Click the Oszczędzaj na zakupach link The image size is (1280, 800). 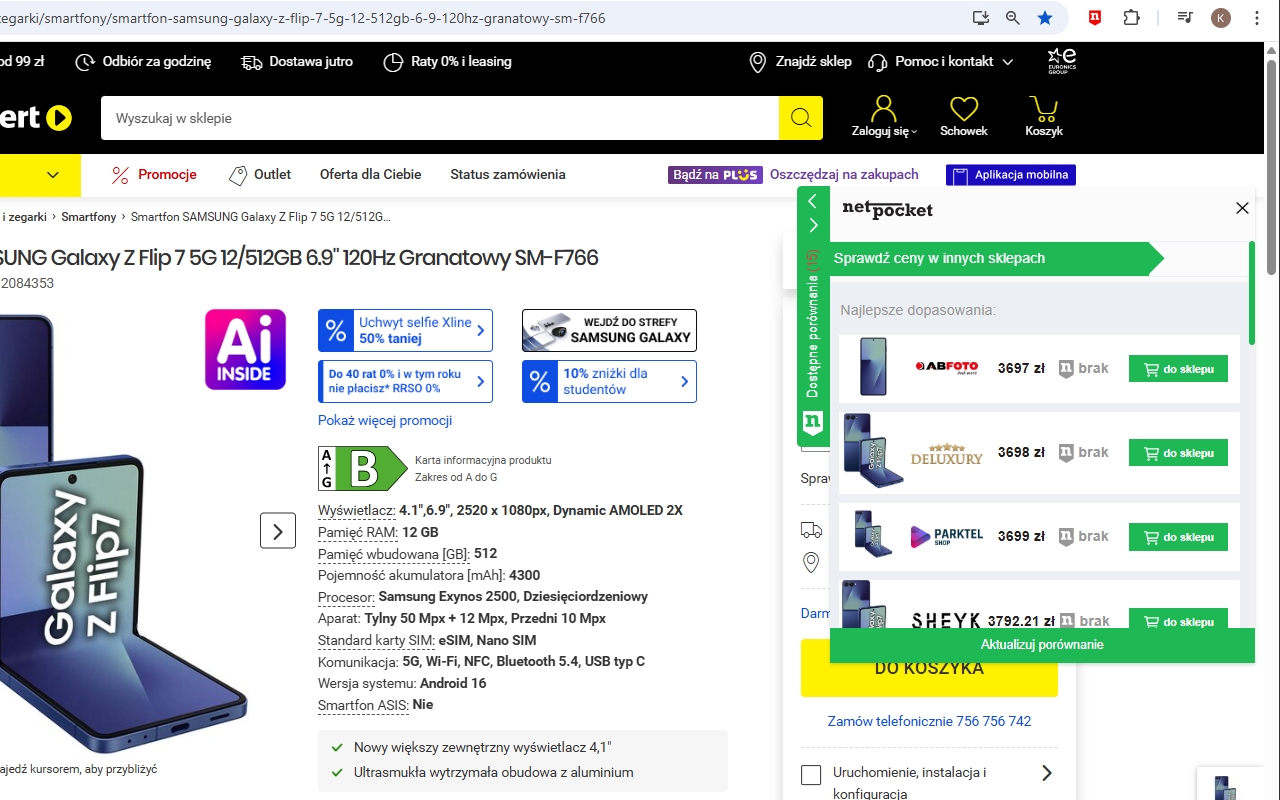click(844, 175)
